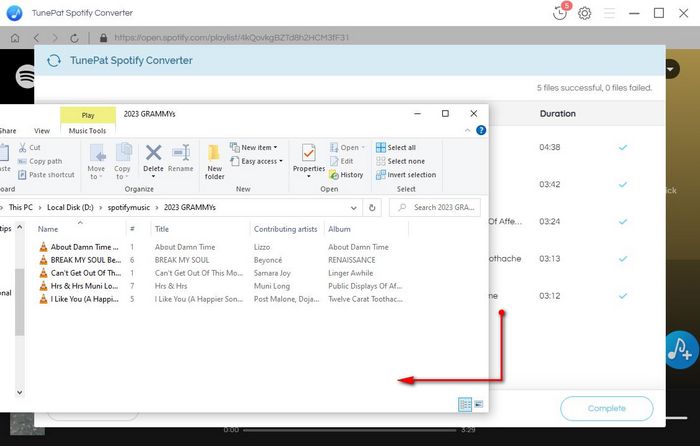Open the Music Tools tab

pos(88,131)
